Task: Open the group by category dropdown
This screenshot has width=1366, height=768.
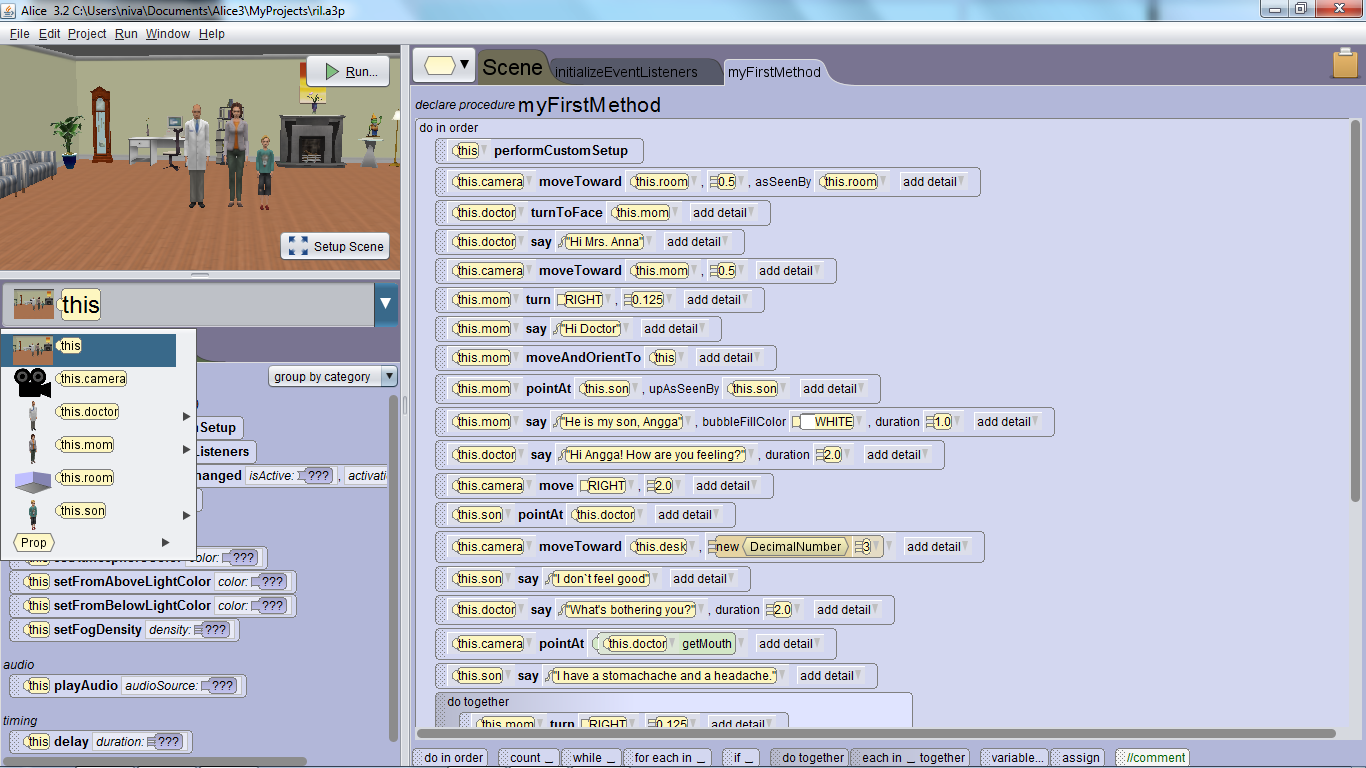Action: coord(332,376)
